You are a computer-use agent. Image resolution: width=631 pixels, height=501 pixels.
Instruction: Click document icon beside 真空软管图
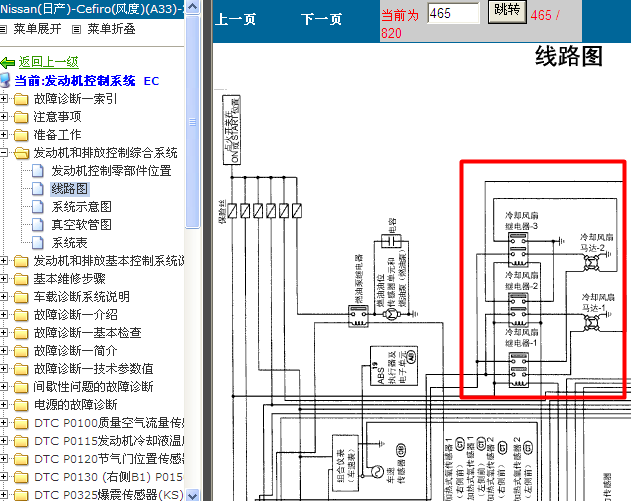37,225
